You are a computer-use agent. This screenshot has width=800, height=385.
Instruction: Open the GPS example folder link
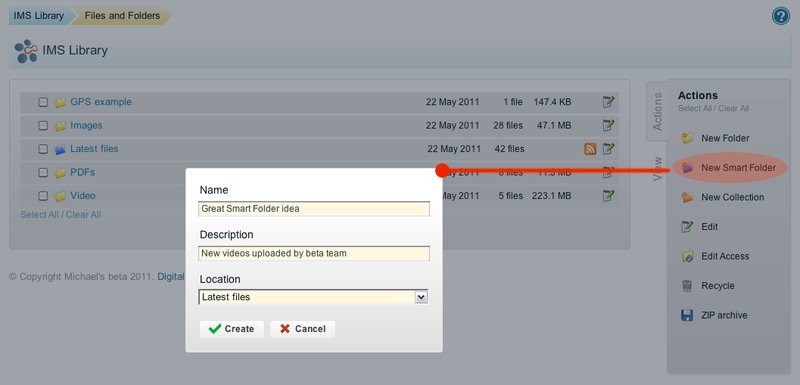point(101,102)
